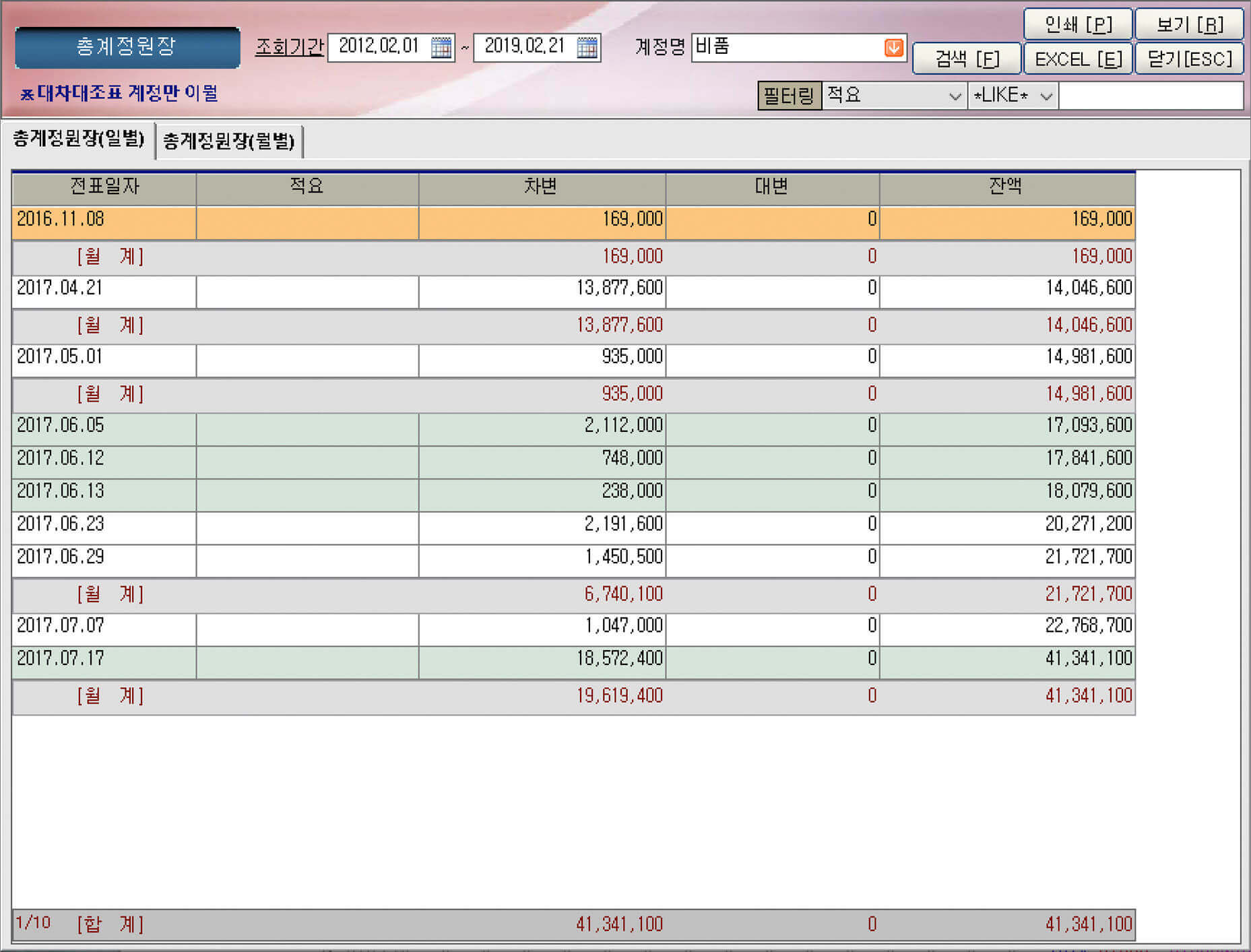Click grand total debit 41,341,100 in 합계 row
Image resolution: width=1251 pixels, height=952 pixels.
620,924
